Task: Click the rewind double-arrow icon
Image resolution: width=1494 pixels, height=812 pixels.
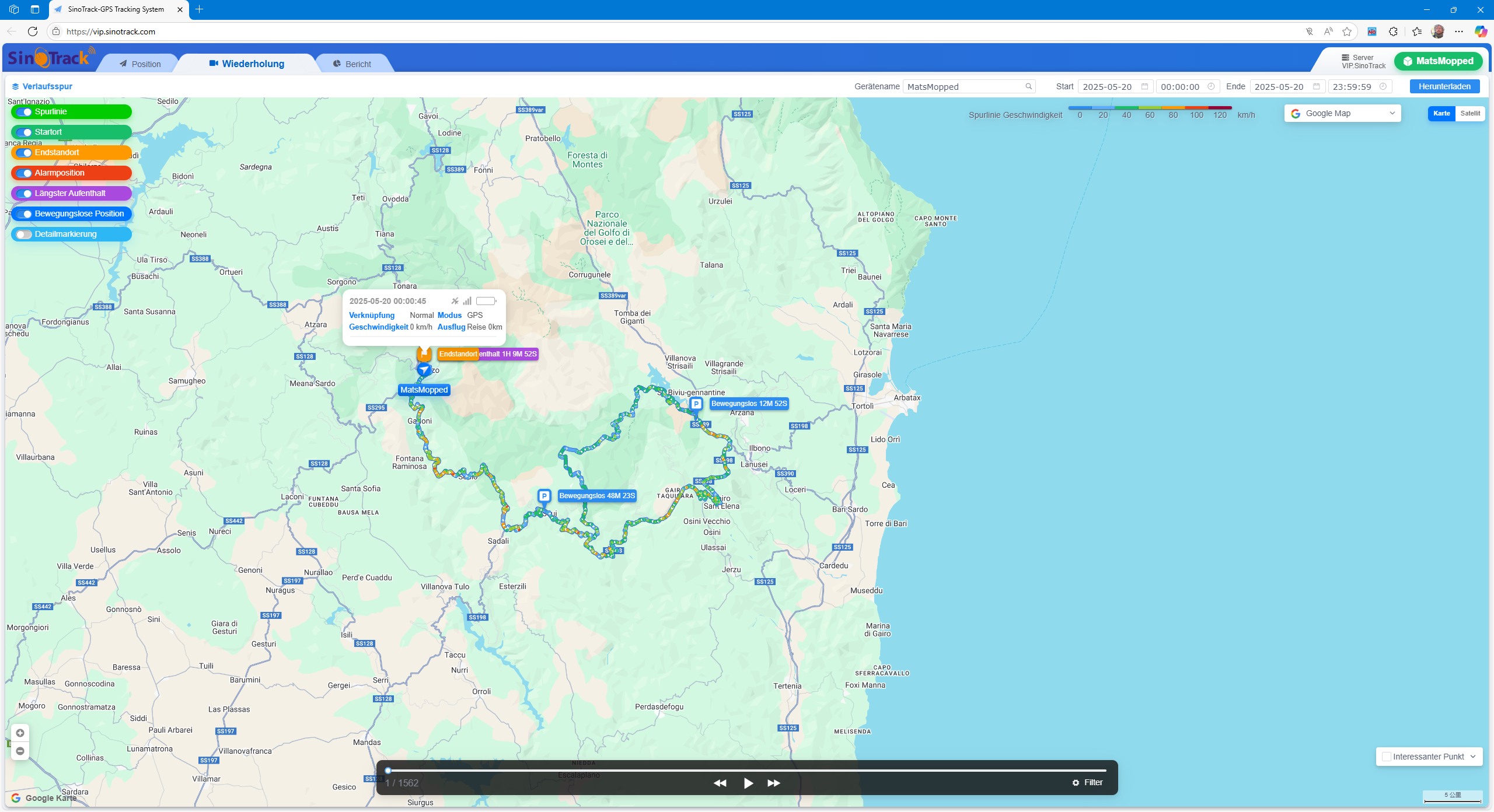Action: coord(720,783)
